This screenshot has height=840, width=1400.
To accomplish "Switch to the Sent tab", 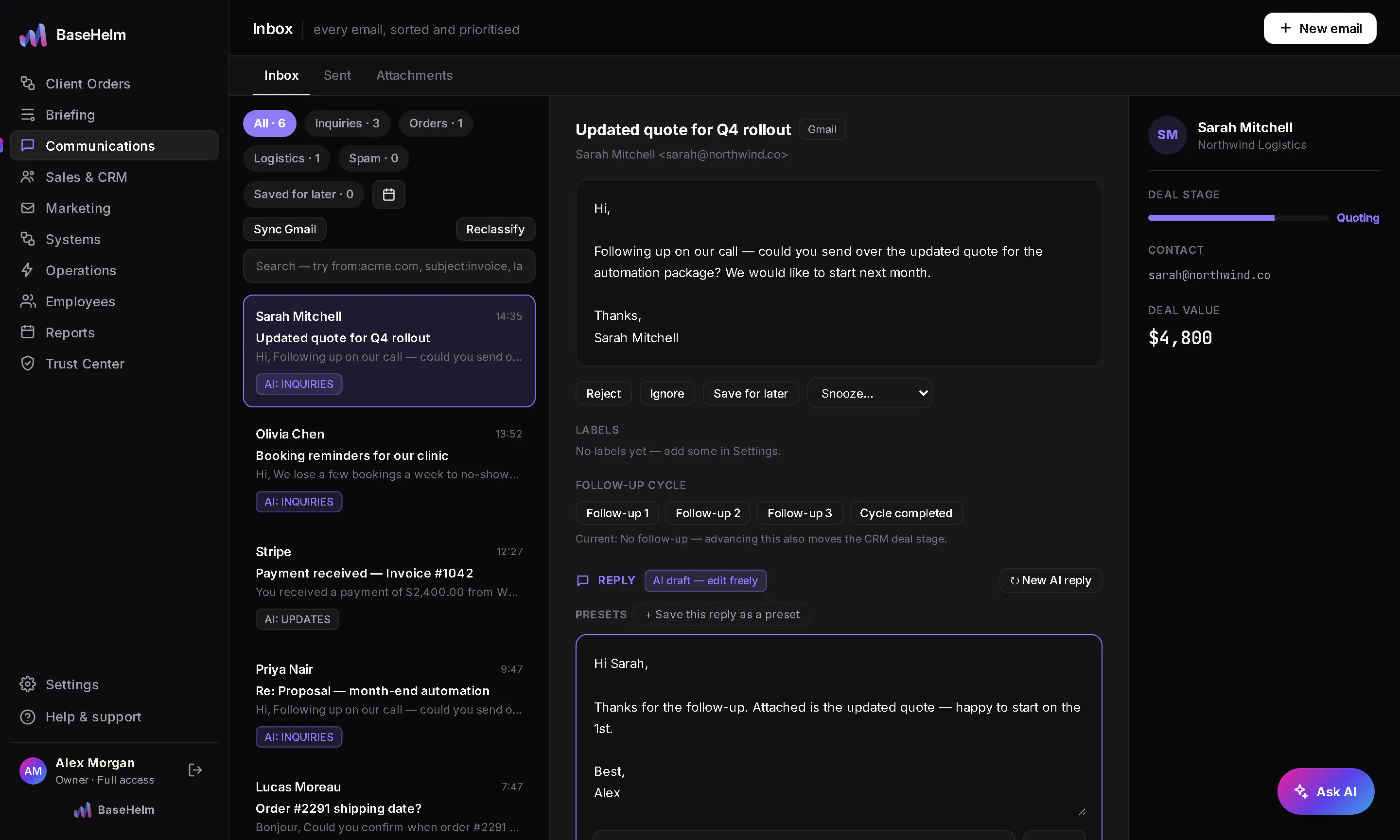I will pos(337,75).
